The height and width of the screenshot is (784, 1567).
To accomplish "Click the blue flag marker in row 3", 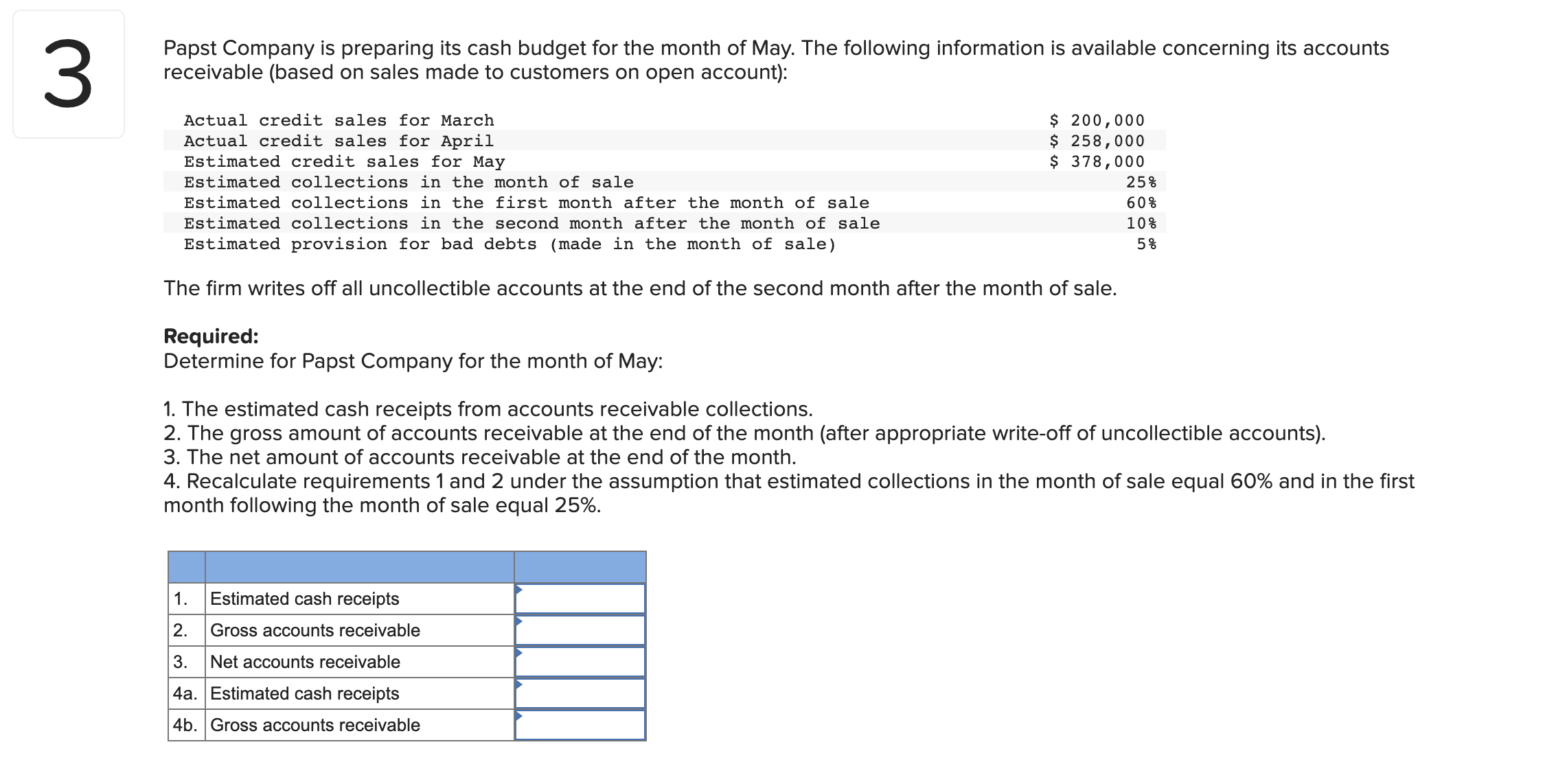I will pyautogui.click(x=520, y=652).
